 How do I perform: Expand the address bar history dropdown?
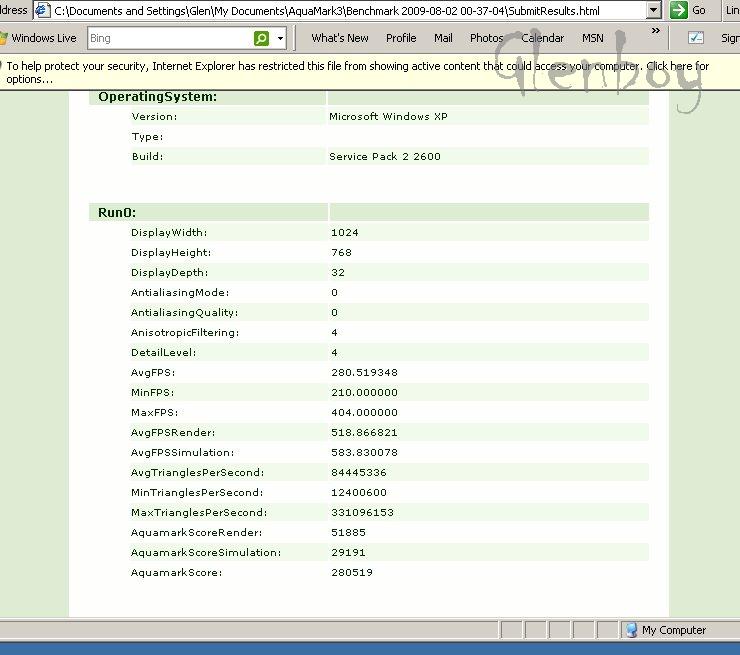coord(653,10)
